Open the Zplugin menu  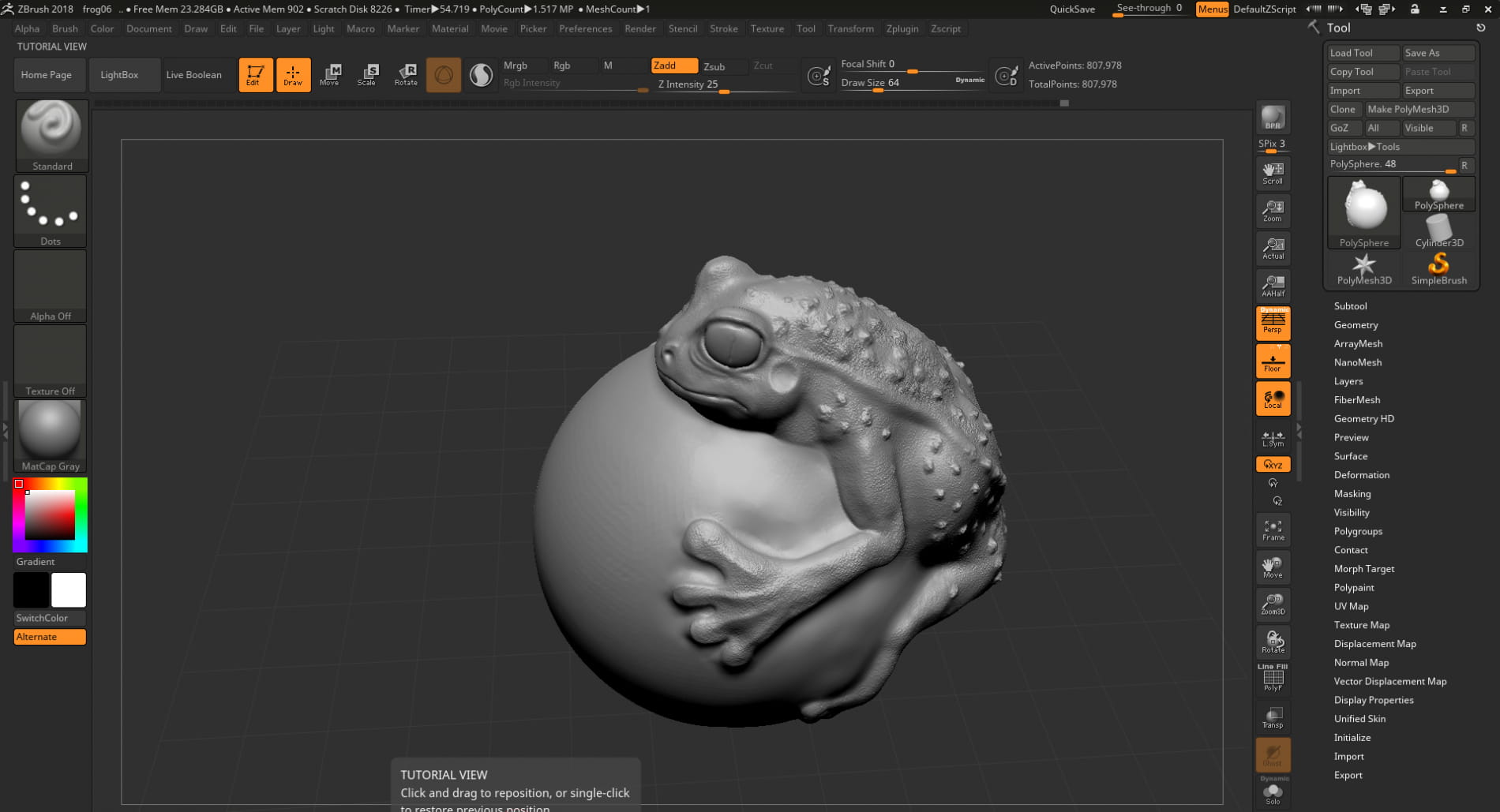(x=902, y=28)
